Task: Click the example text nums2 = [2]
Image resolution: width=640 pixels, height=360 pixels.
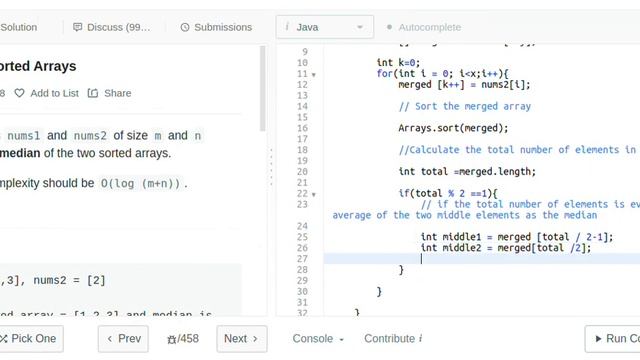Action: pos(69,280)
